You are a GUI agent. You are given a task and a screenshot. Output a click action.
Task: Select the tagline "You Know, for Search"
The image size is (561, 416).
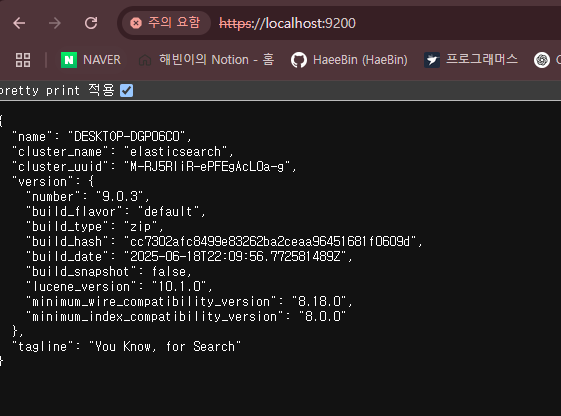click(165, 347)
